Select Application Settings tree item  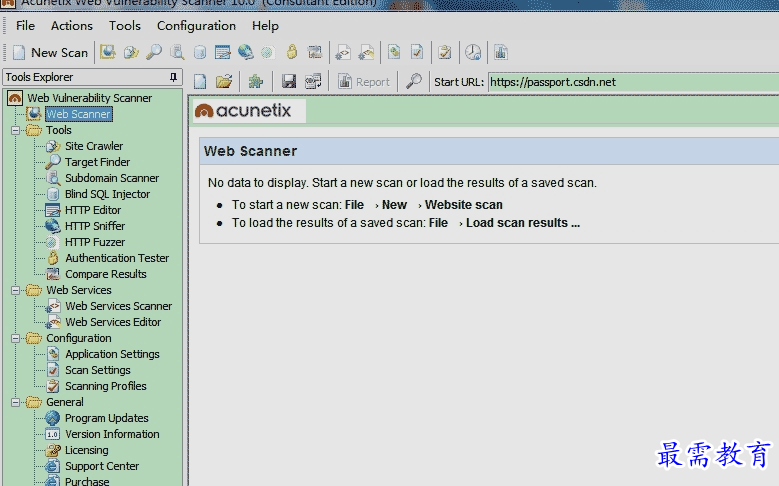(112, 354)
